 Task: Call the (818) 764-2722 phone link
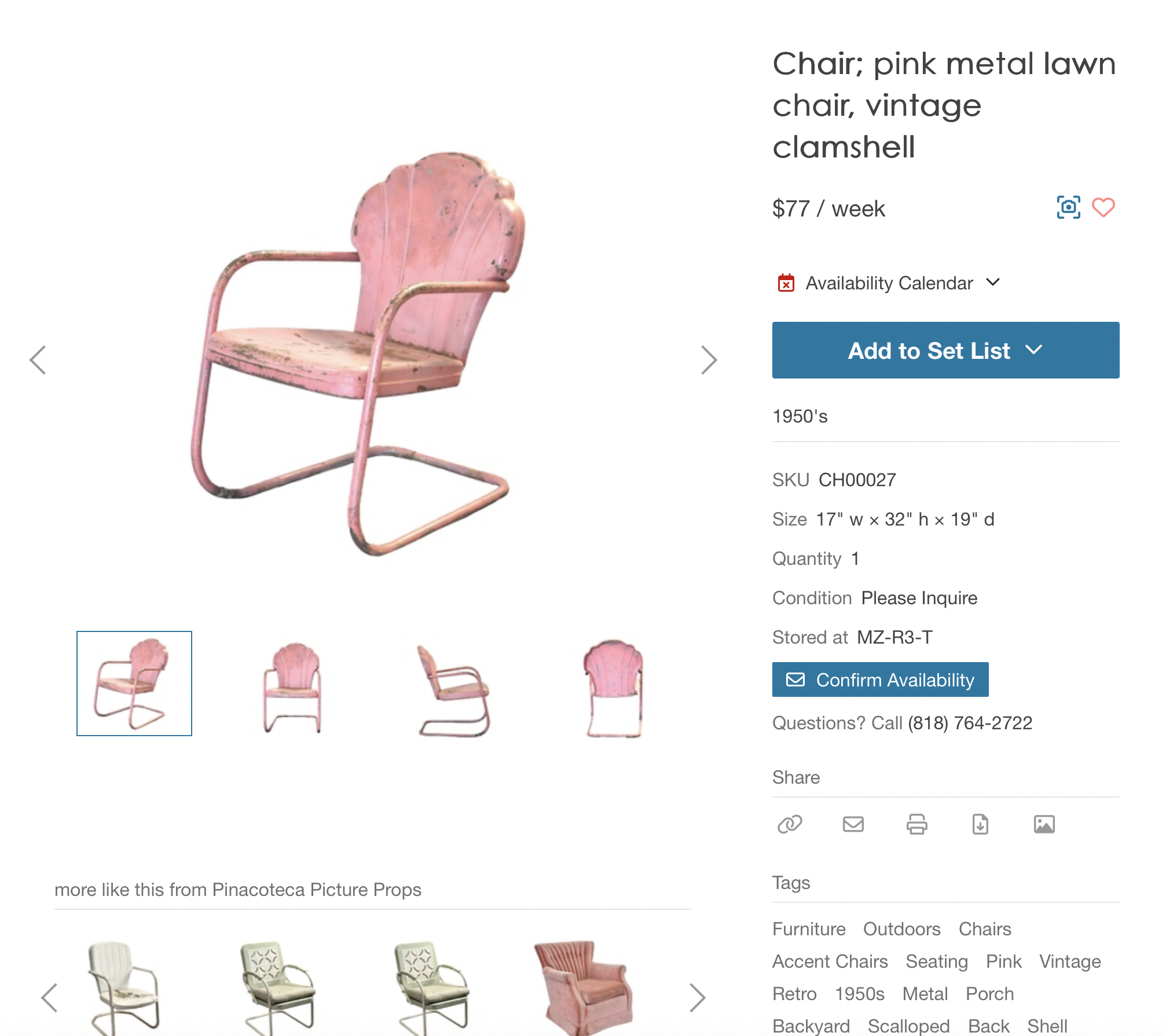point(970,723)
